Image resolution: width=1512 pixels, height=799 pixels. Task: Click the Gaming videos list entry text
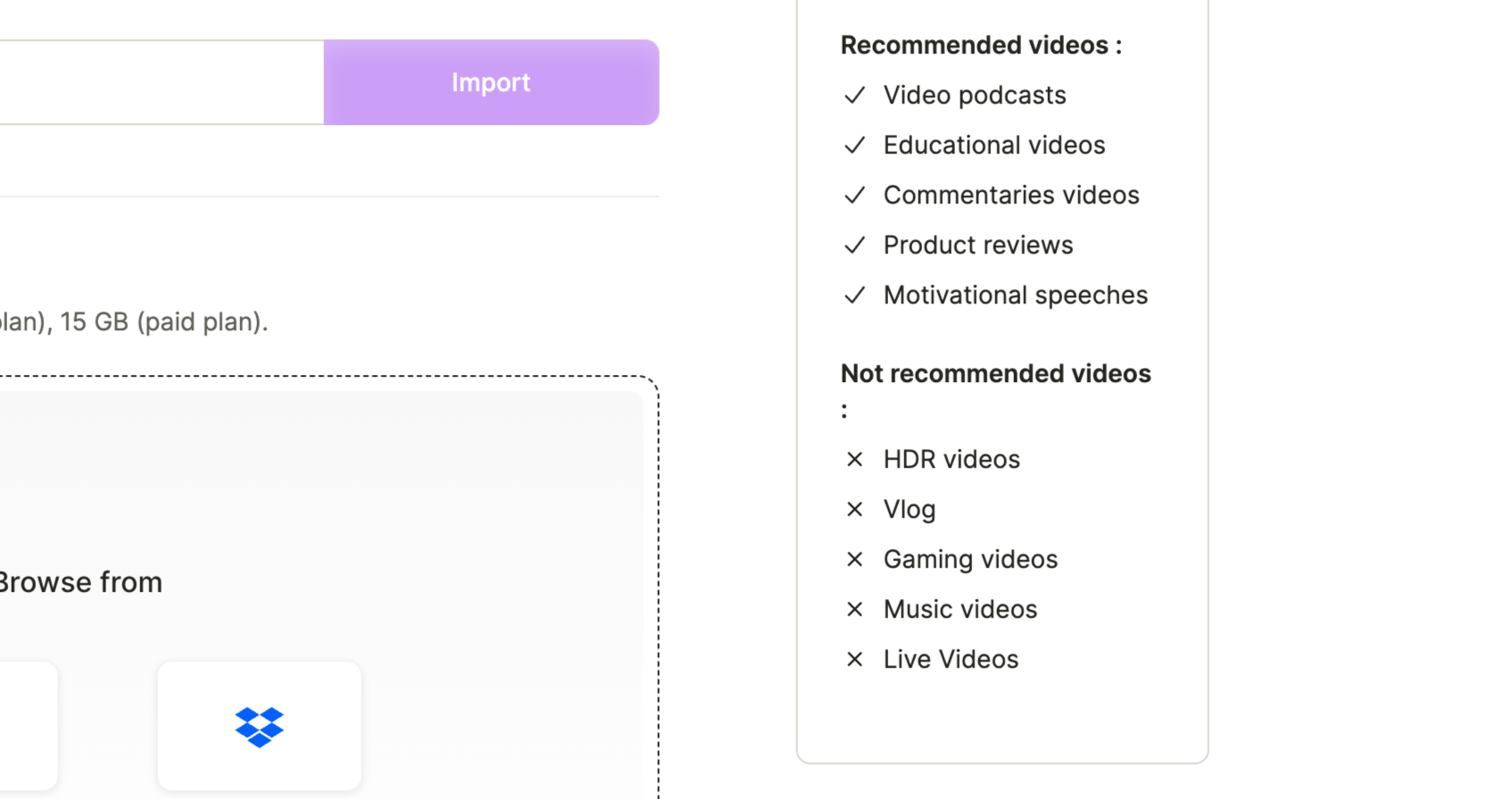pos(970,559)
